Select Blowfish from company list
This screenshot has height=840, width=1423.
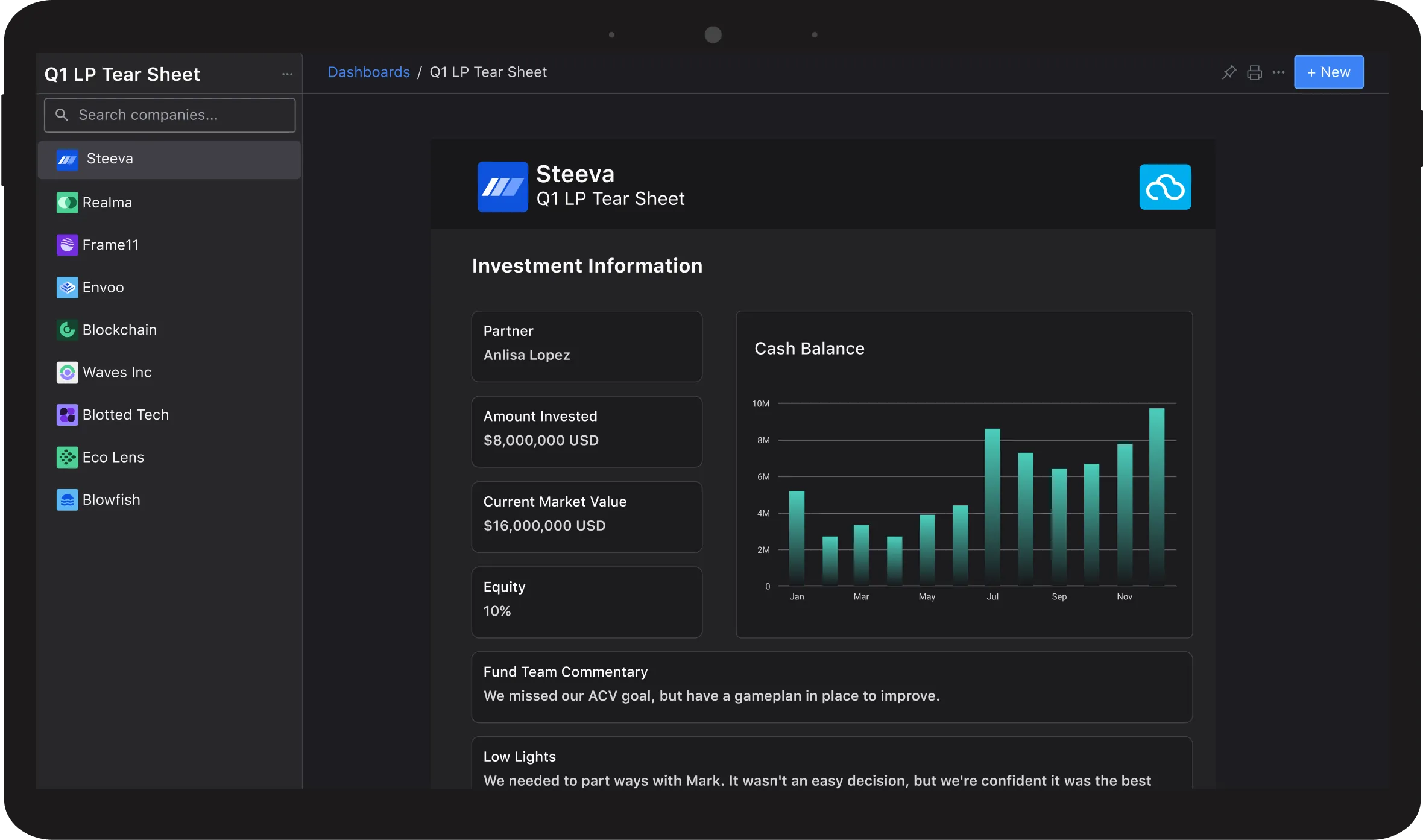pyautogui.click(x=111, y=500)
